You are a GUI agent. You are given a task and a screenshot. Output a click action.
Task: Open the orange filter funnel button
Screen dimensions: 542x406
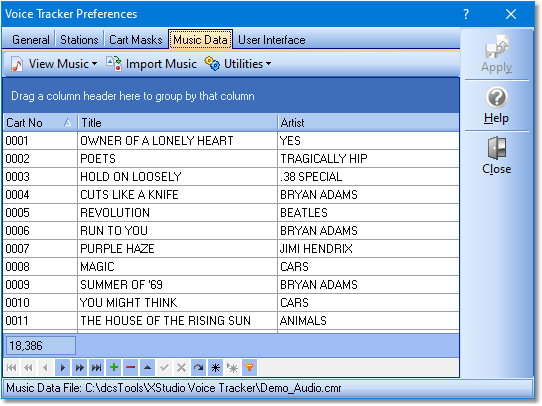click(249, 368)
